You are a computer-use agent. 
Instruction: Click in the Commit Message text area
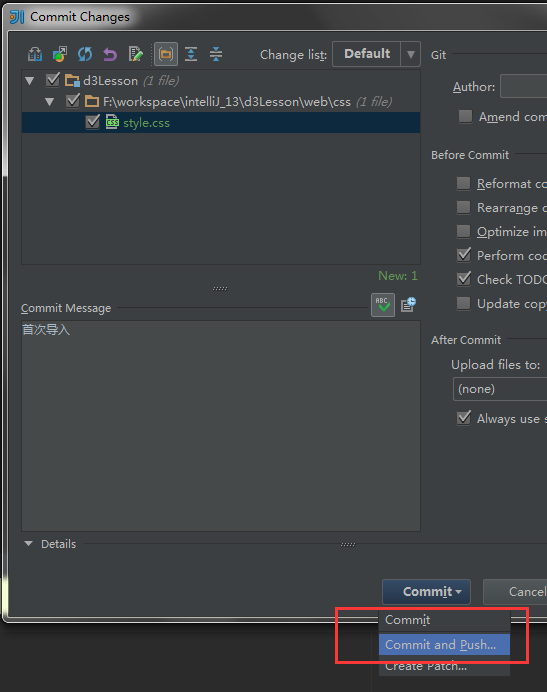[x=221, y=426]
